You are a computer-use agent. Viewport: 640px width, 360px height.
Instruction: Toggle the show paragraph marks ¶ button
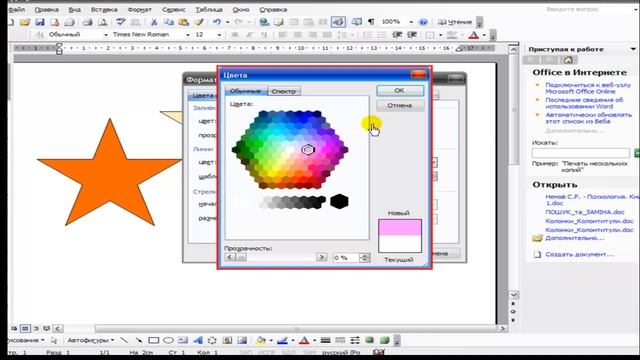coord(371,22)
